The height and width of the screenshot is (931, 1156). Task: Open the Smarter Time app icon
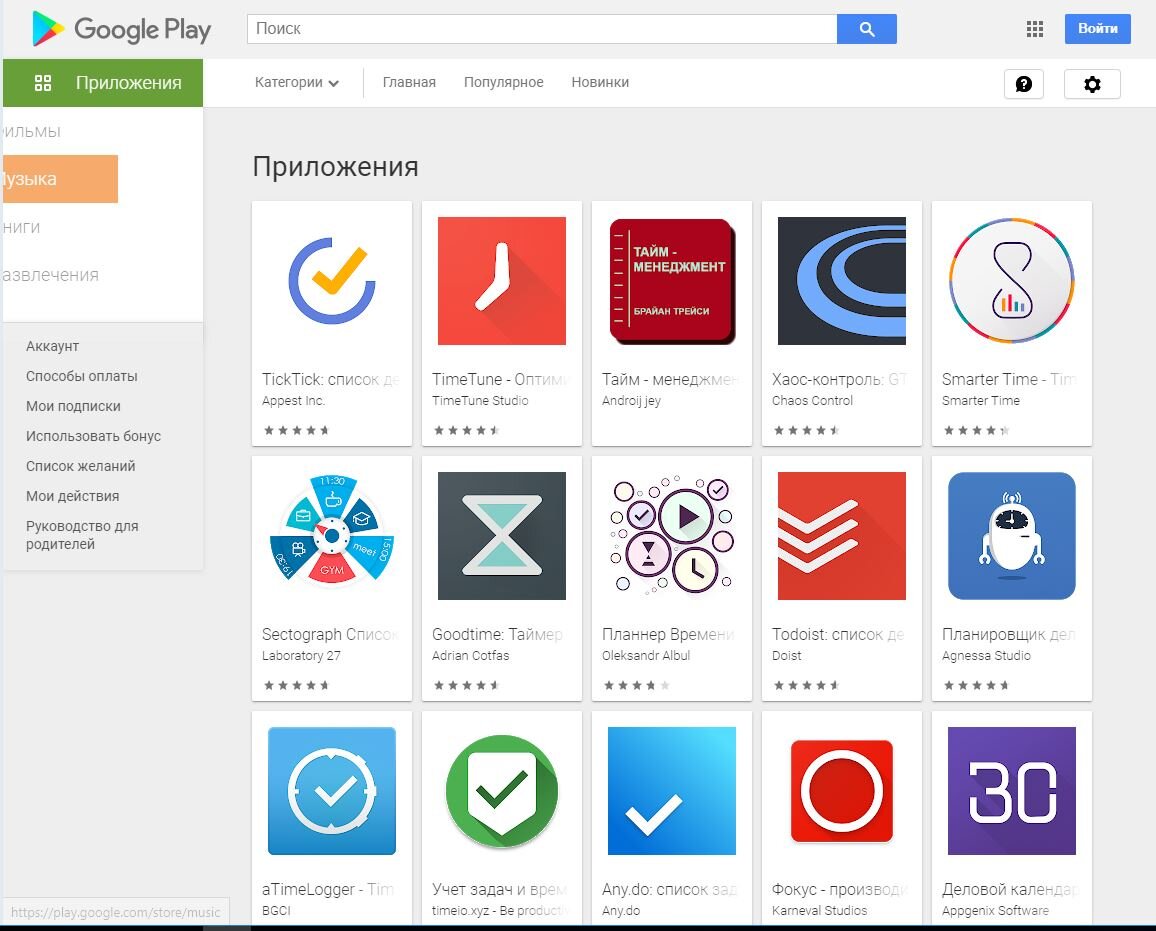click(x=1011, y=280)
